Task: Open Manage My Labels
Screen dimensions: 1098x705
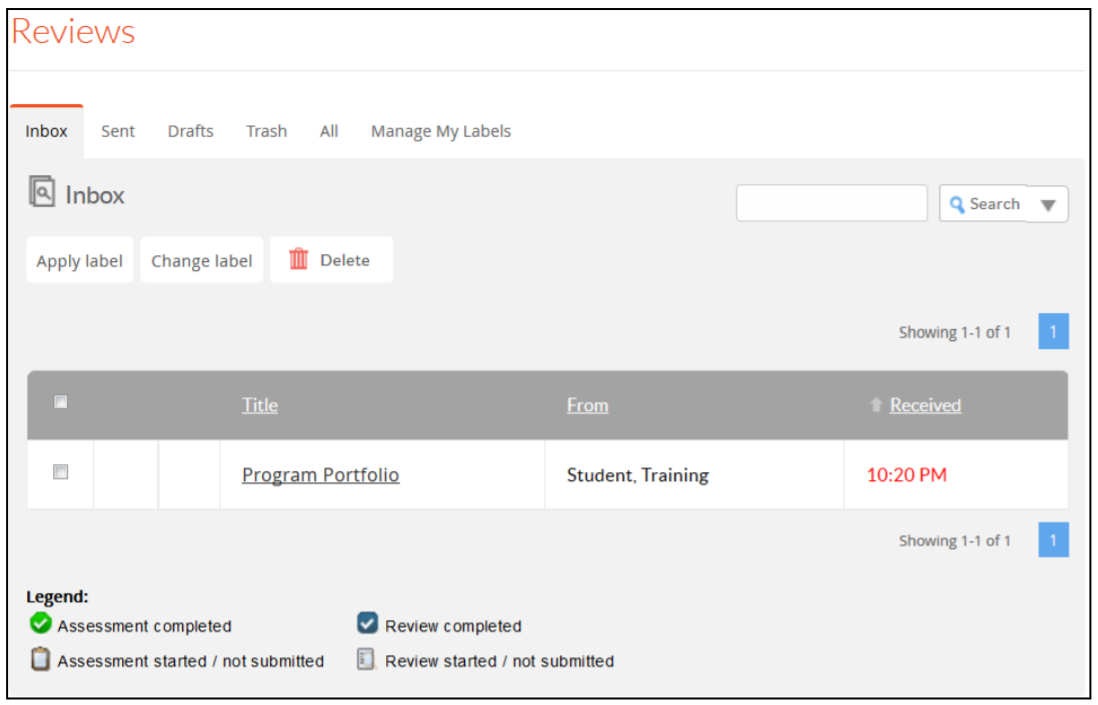Action: 440,130
